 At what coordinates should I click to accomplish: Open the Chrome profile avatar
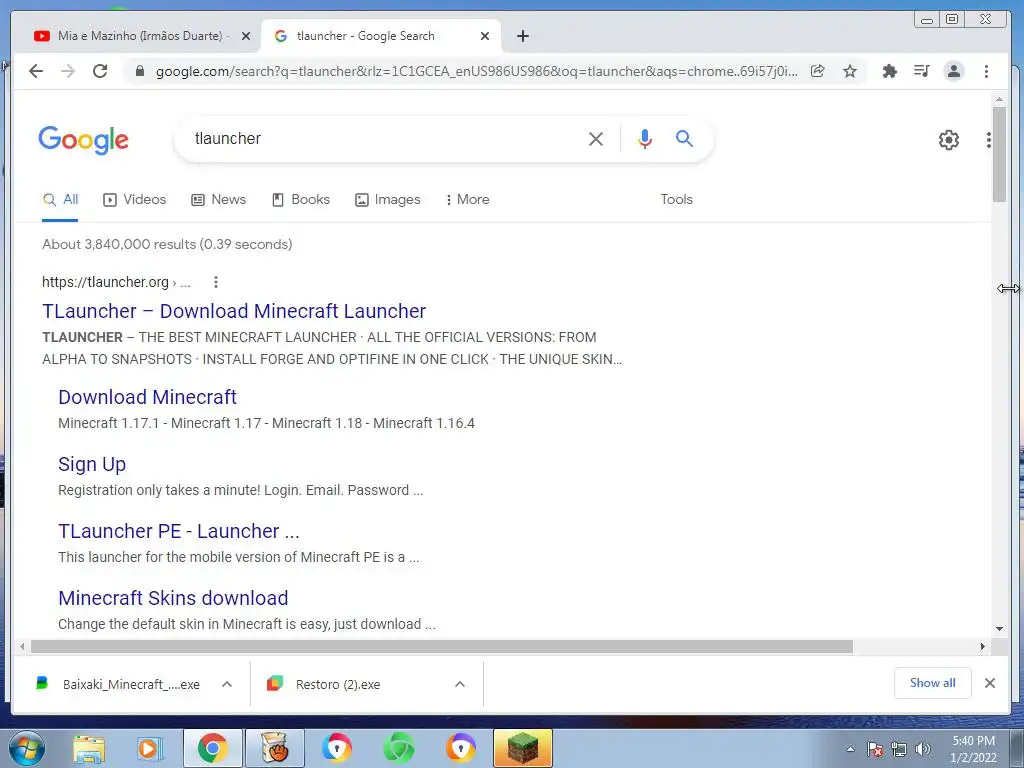point(953,71)
